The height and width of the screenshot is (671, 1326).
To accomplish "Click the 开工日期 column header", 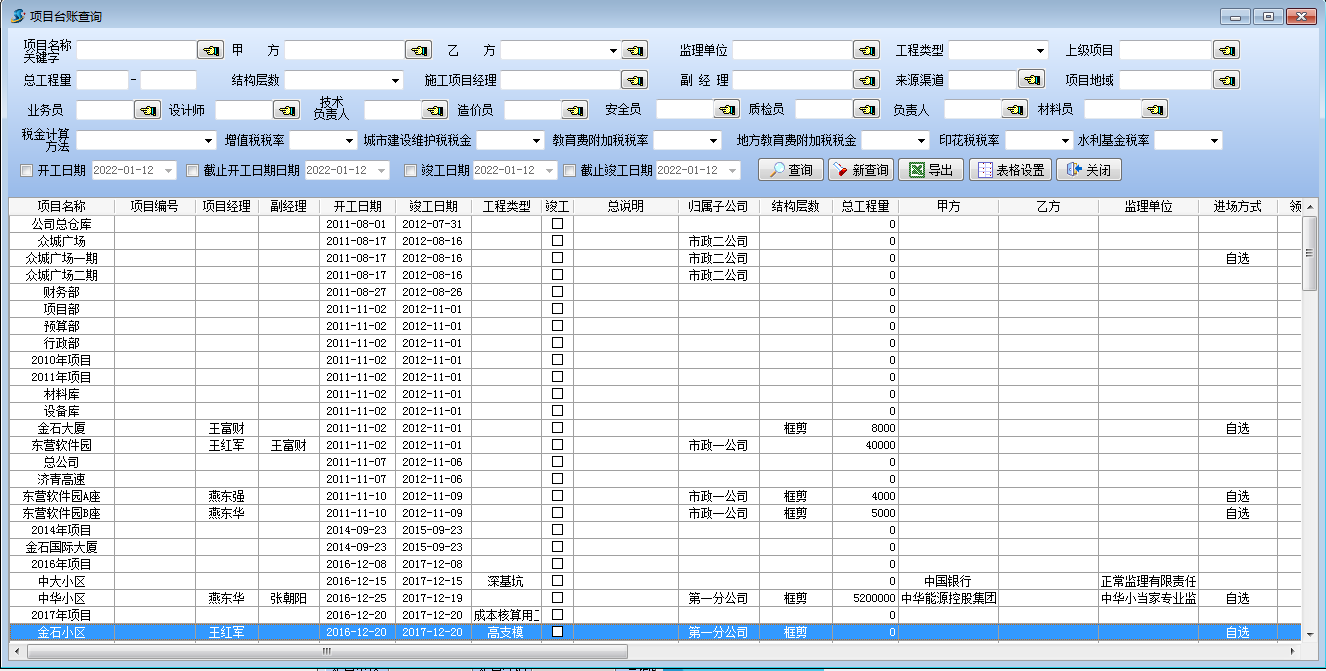I will [358, 207].
